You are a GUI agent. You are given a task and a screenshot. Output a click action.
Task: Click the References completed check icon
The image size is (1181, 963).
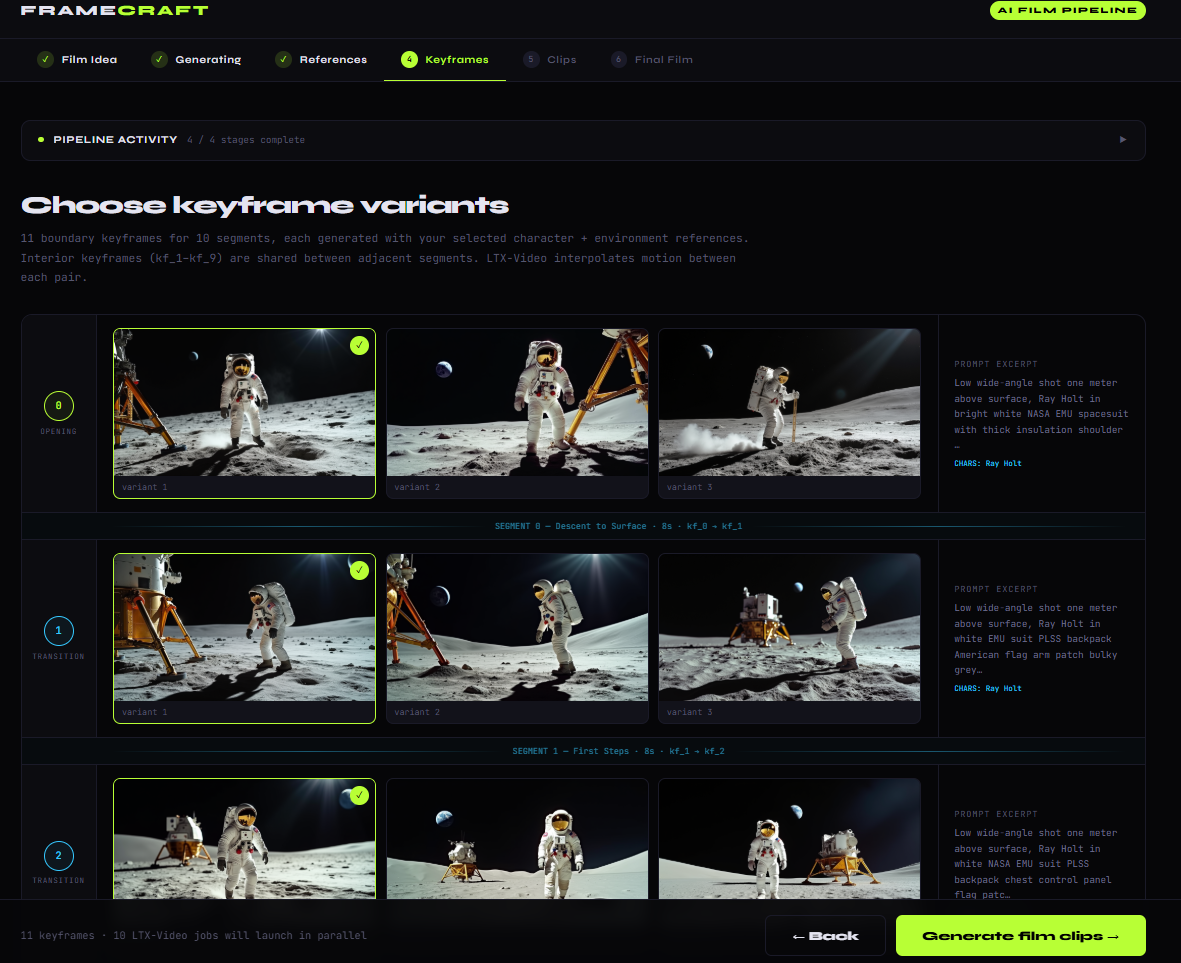click(x=283, y=59)
